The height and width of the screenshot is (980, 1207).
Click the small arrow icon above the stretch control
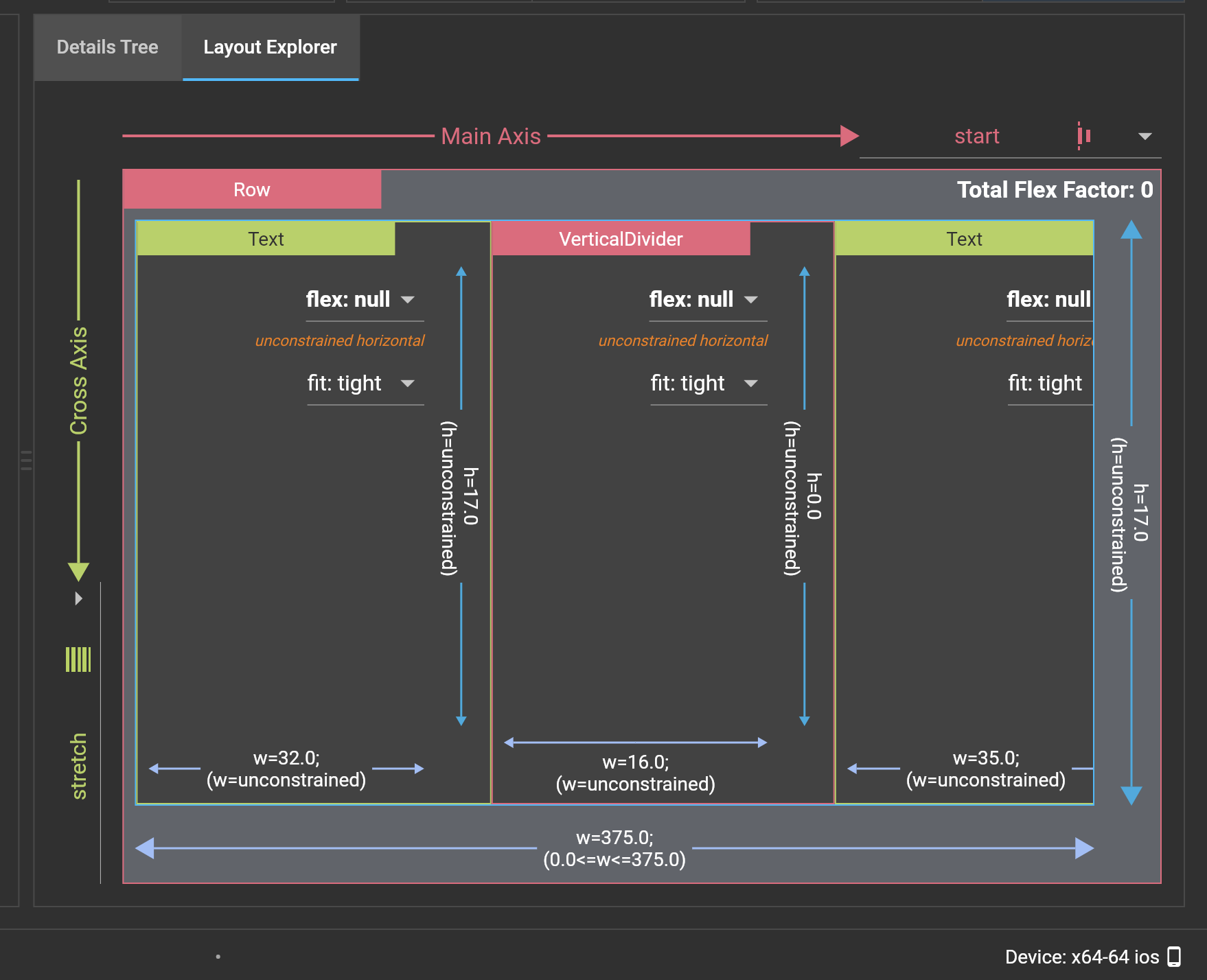79,598
